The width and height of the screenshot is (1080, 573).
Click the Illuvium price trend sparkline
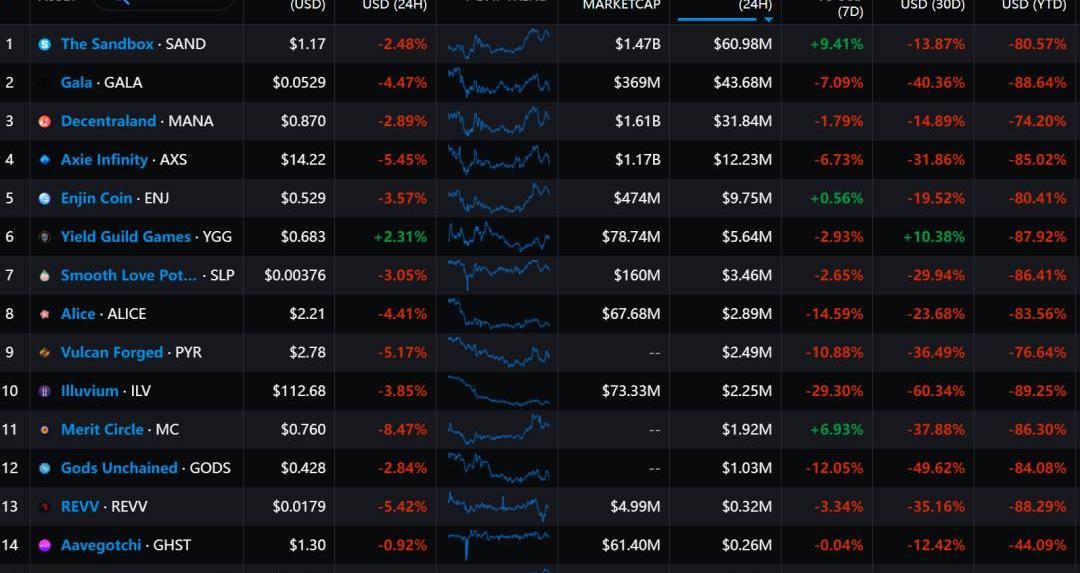click(x=498, y=391)
